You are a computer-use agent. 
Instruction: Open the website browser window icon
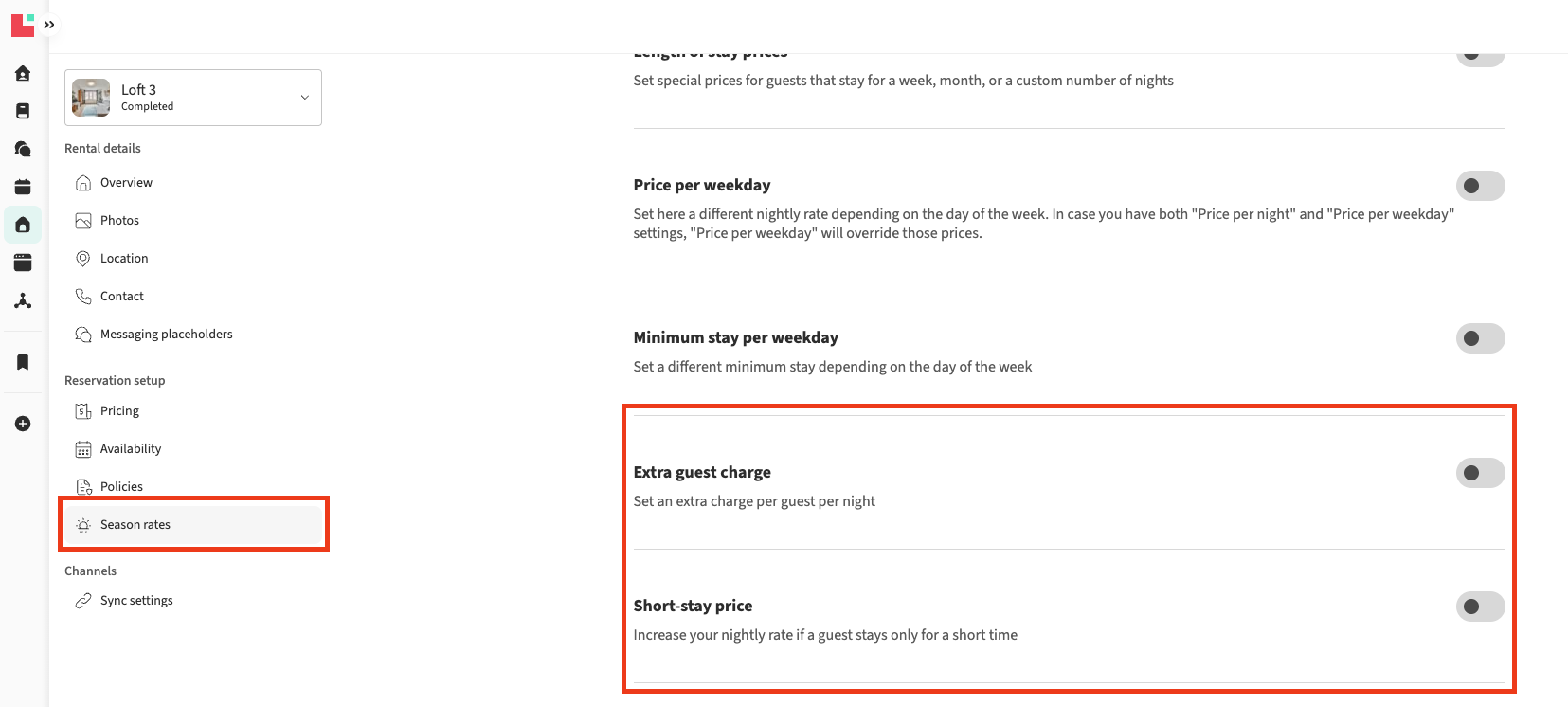point(23,263)
